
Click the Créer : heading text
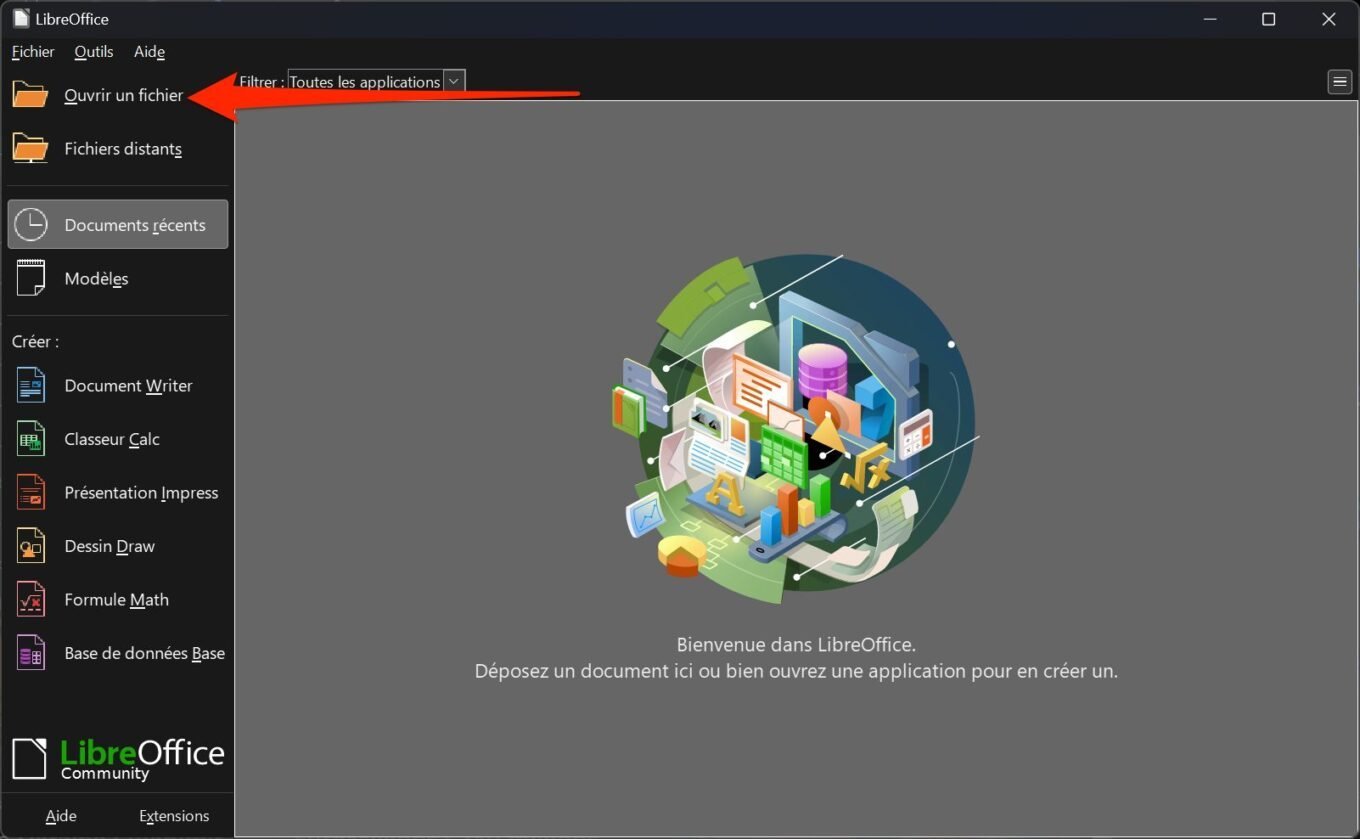(35, 341)
